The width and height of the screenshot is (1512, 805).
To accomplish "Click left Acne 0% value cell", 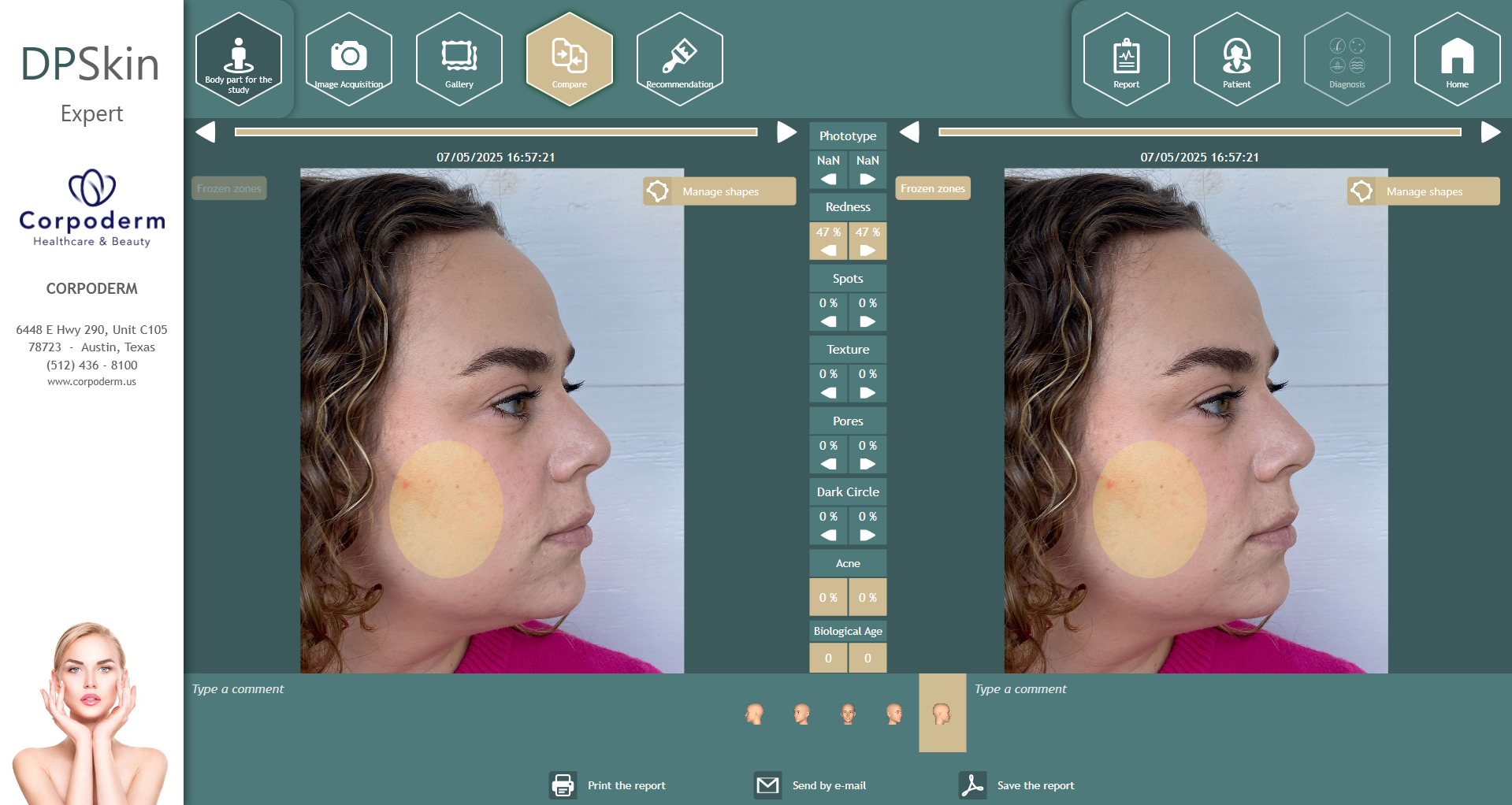I will tap(828, 597).
